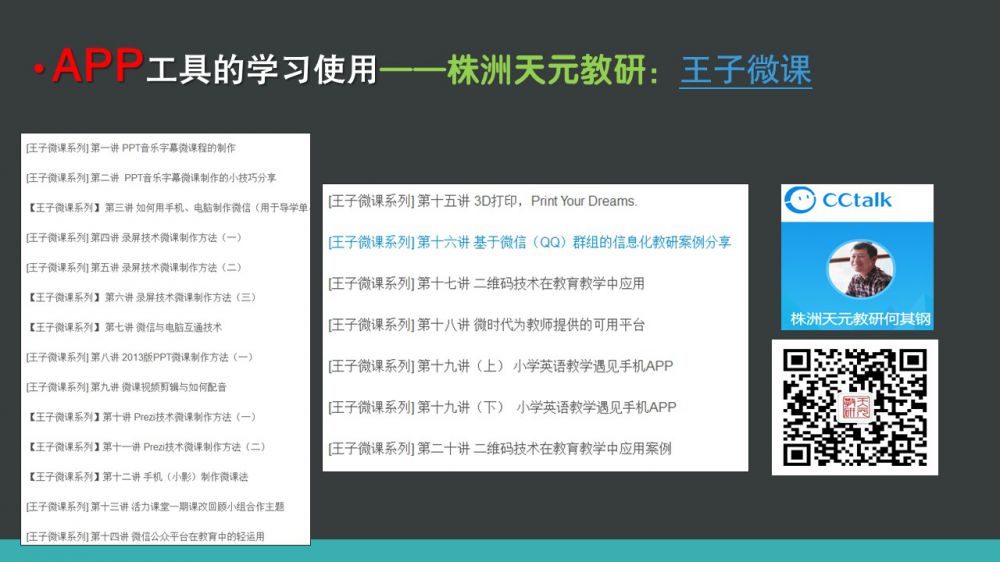Open 第十讲 Prezi技术微课制作方法(一)
1000x562 pixels.
tap(141, 417)
